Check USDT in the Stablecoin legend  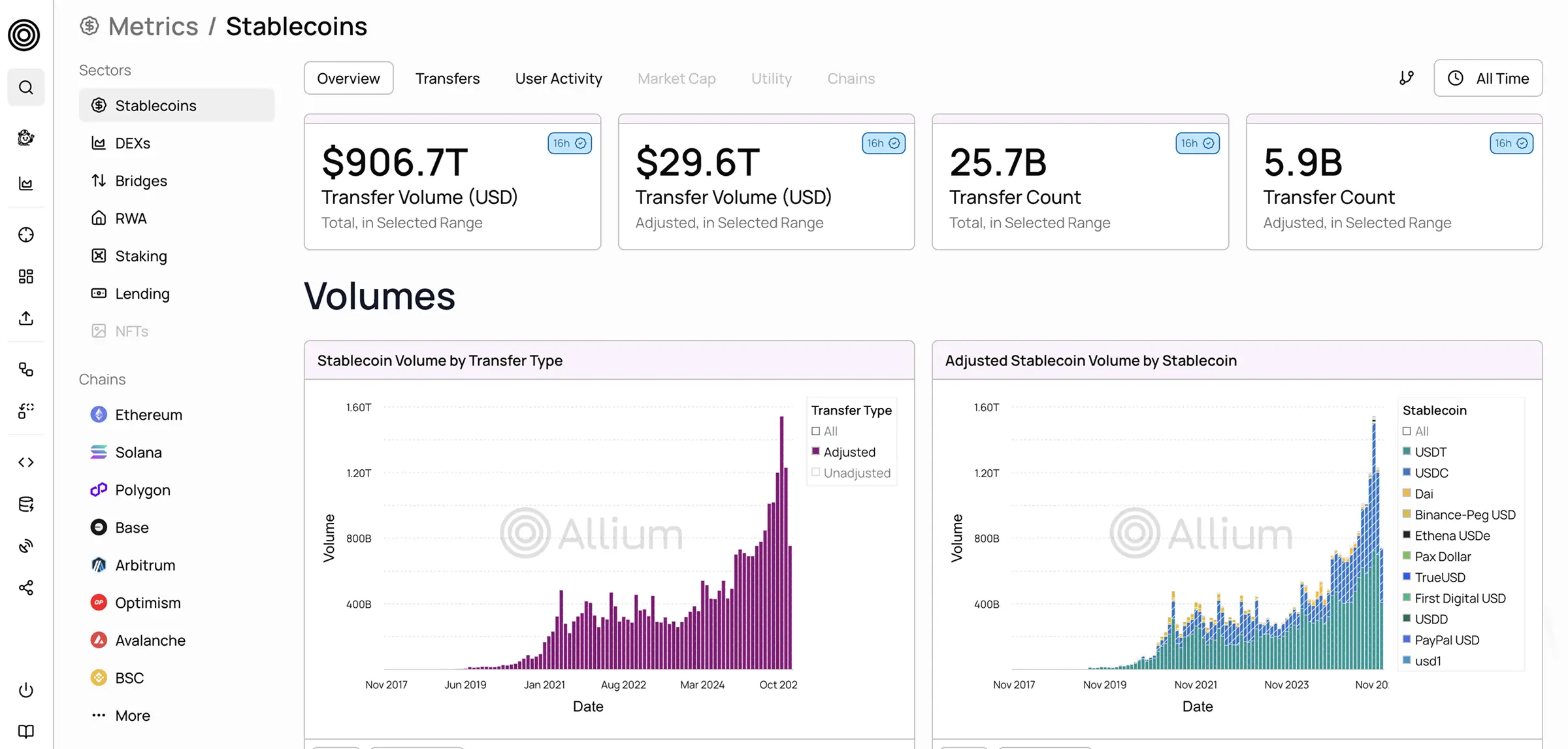(1406, 452)
